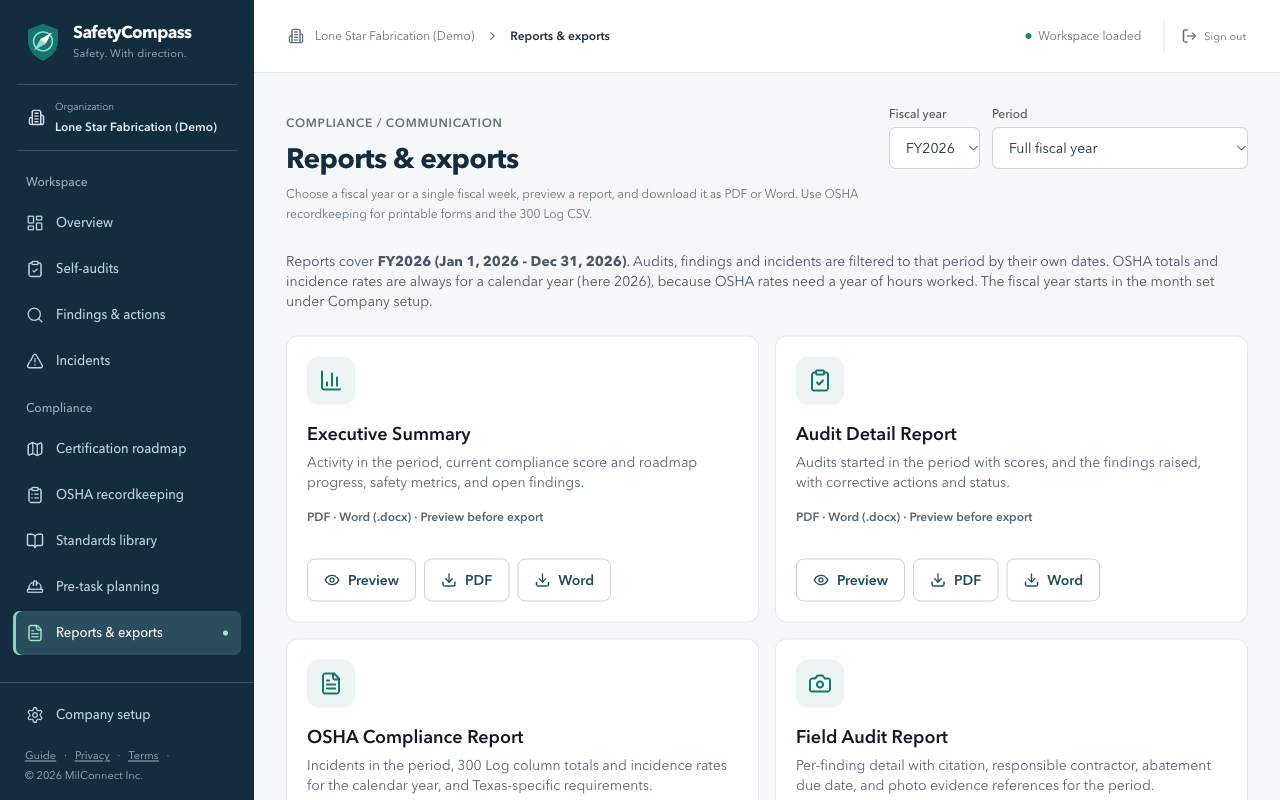Click the Field Audit Report camera icon

[820, 684]
